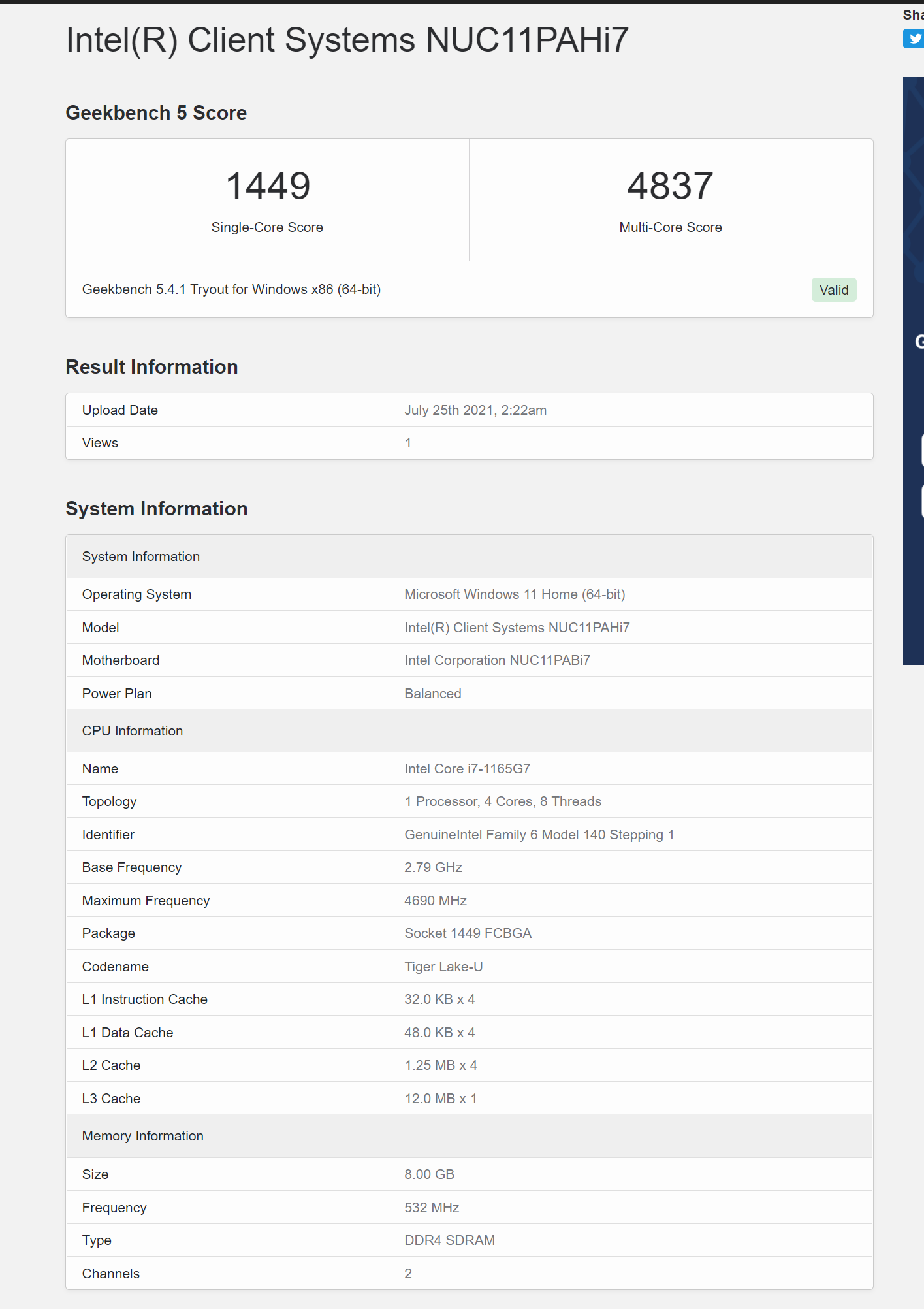Click the 'Power Plan' row label

pos(117,694)
